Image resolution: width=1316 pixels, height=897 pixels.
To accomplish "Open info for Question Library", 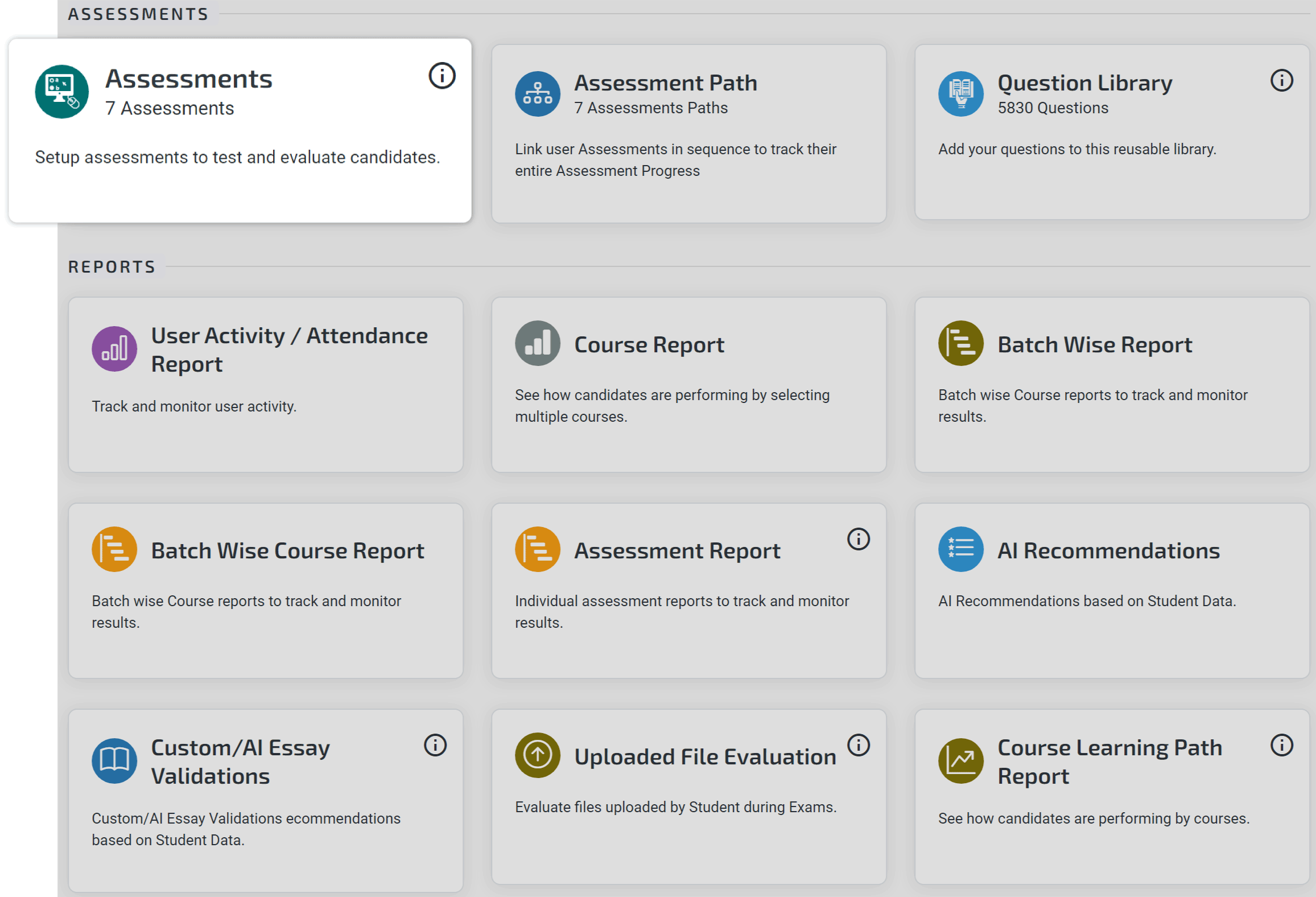I will click(1281, 81).
